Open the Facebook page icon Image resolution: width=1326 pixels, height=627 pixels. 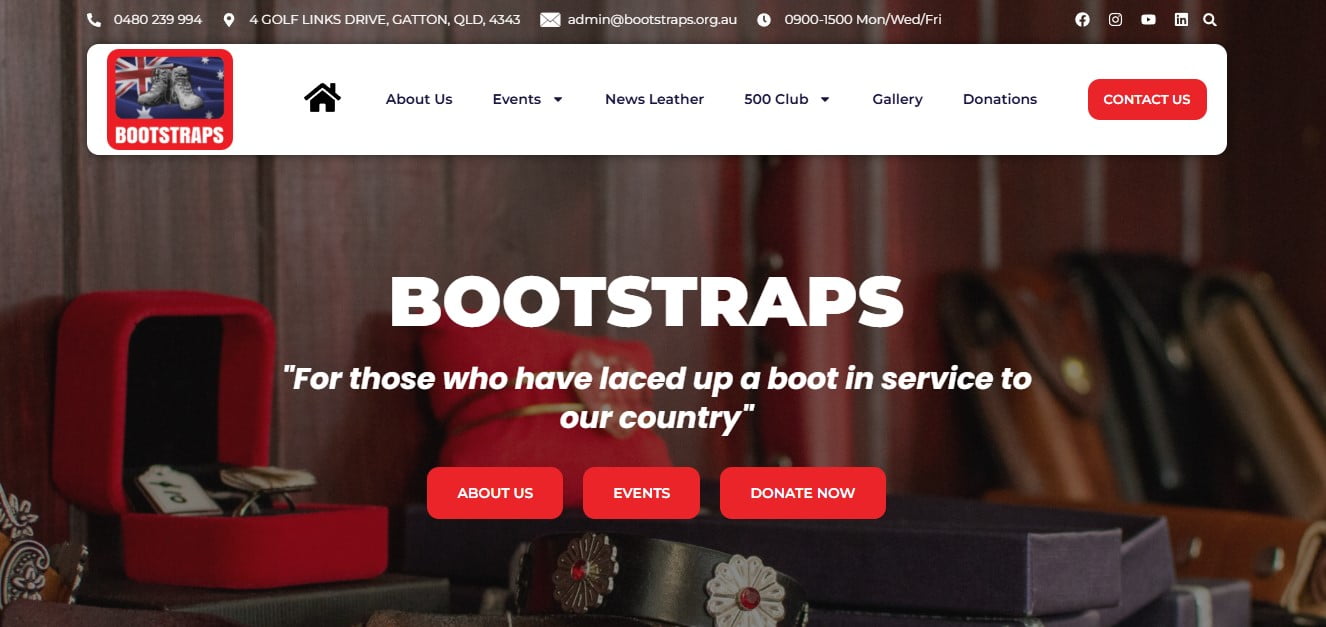pos(1082,19)
